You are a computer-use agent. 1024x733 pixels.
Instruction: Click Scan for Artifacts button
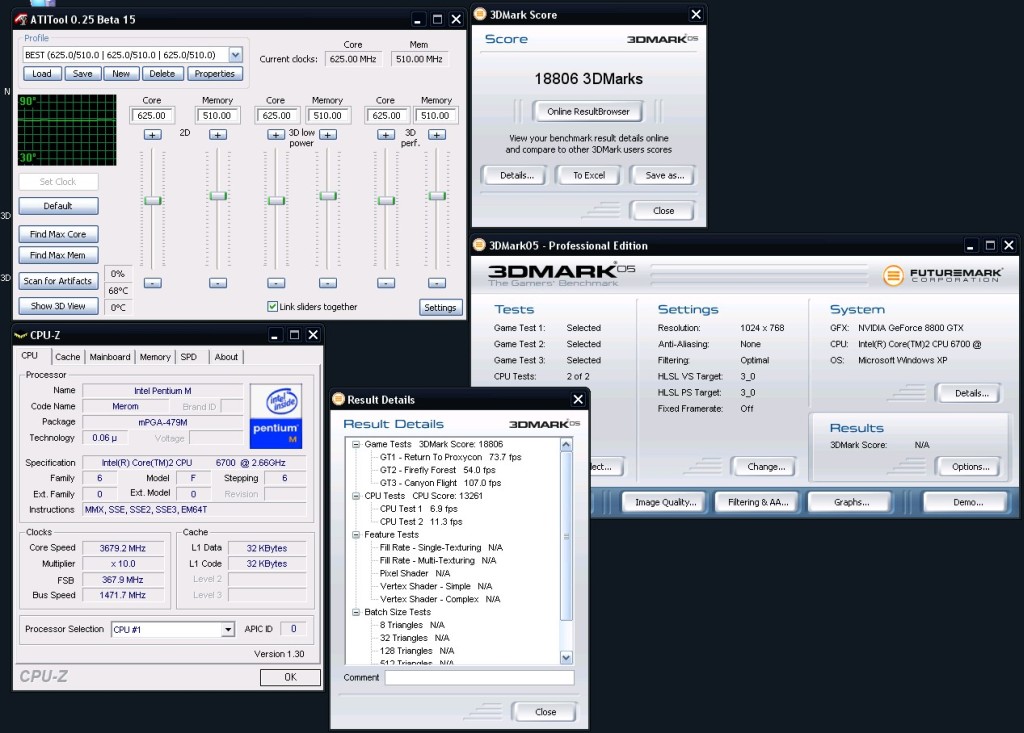tap(58, 281)
